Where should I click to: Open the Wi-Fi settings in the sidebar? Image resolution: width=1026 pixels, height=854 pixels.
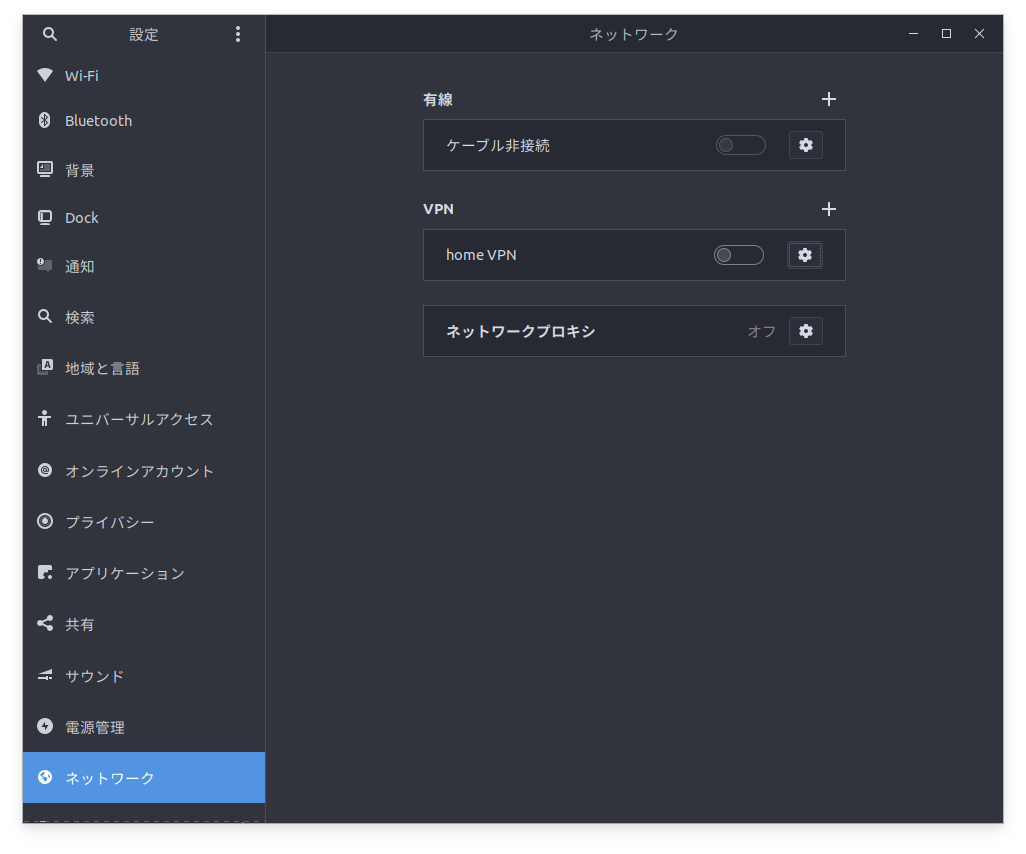point(79,75)
